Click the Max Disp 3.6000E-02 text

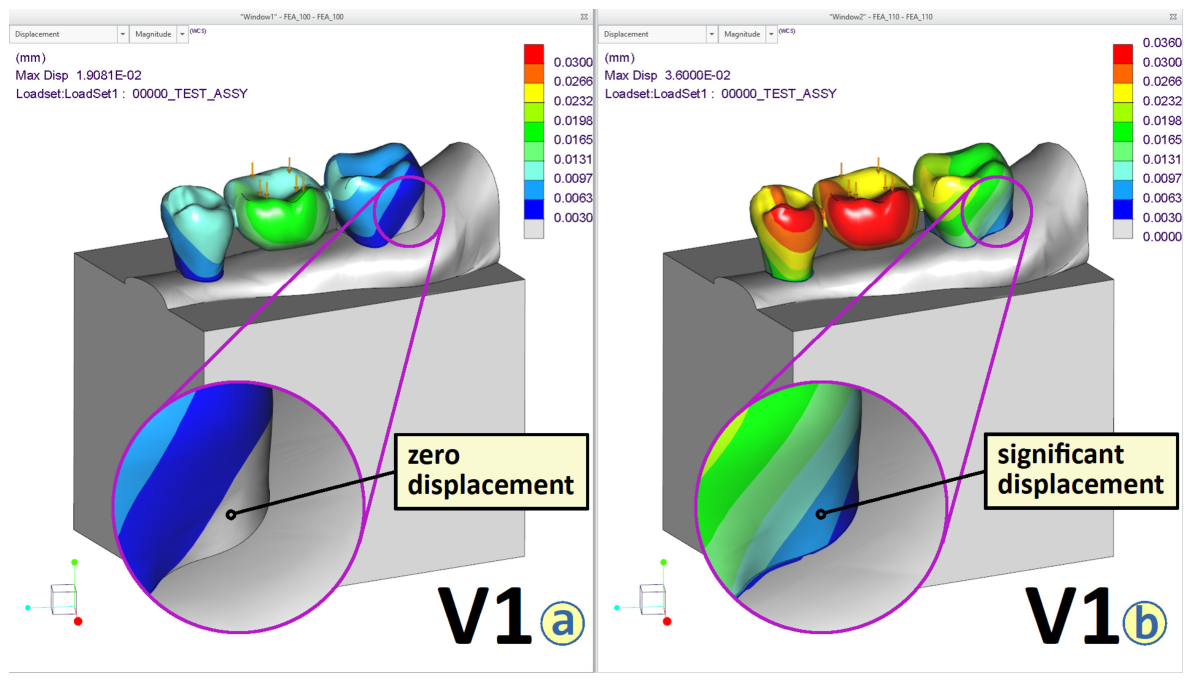tap(668, 75)
